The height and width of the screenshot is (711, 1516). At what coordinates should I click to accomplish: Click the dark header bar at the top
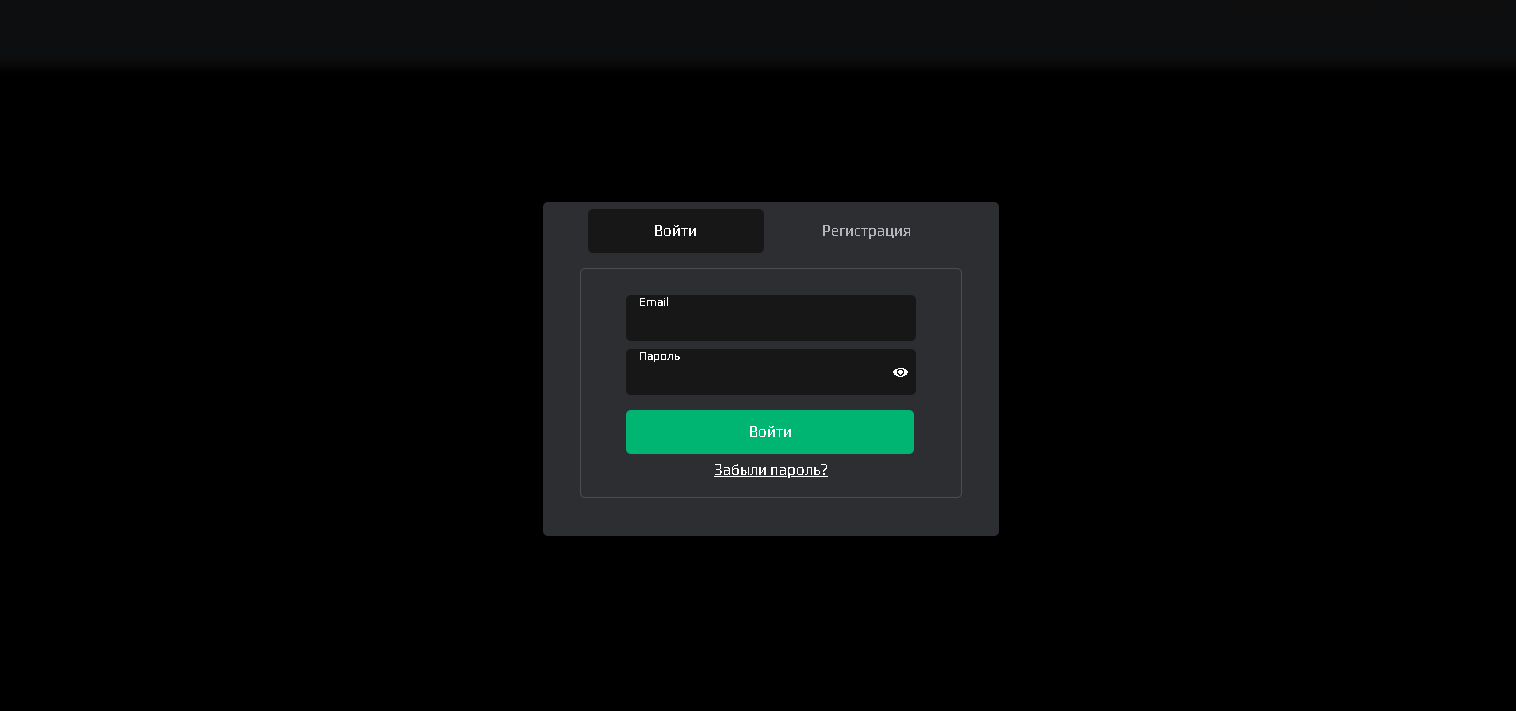[x=758, y=30]
